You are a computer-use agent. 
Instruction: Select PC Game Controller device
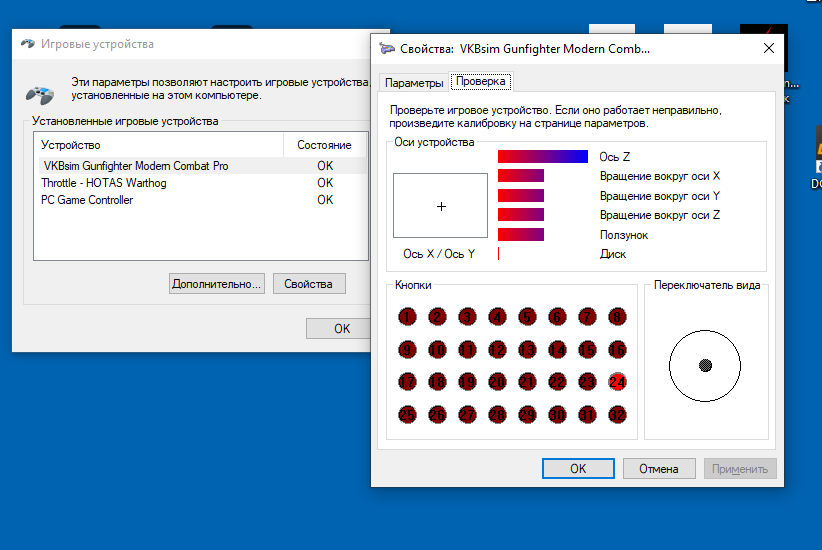202,200
